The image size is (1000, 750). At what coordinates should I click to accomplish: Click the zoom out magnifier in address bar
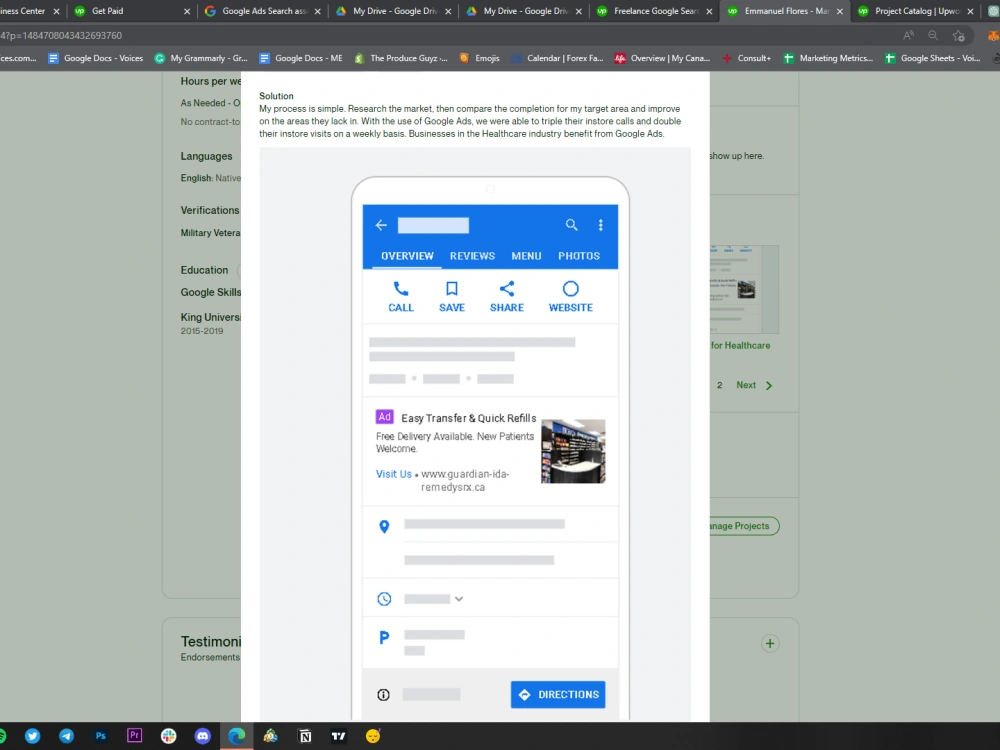(933, 36)
